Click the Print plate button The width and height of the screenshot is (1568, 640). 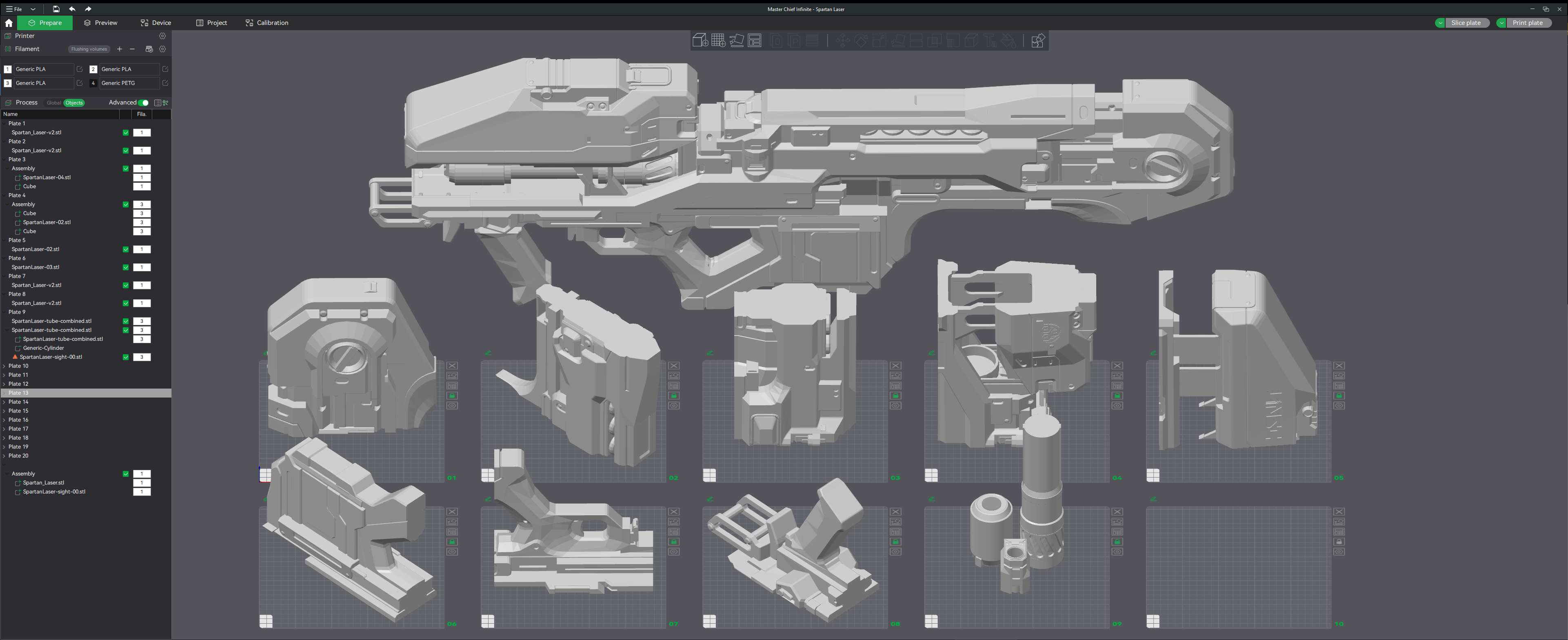coord(1528,23)
